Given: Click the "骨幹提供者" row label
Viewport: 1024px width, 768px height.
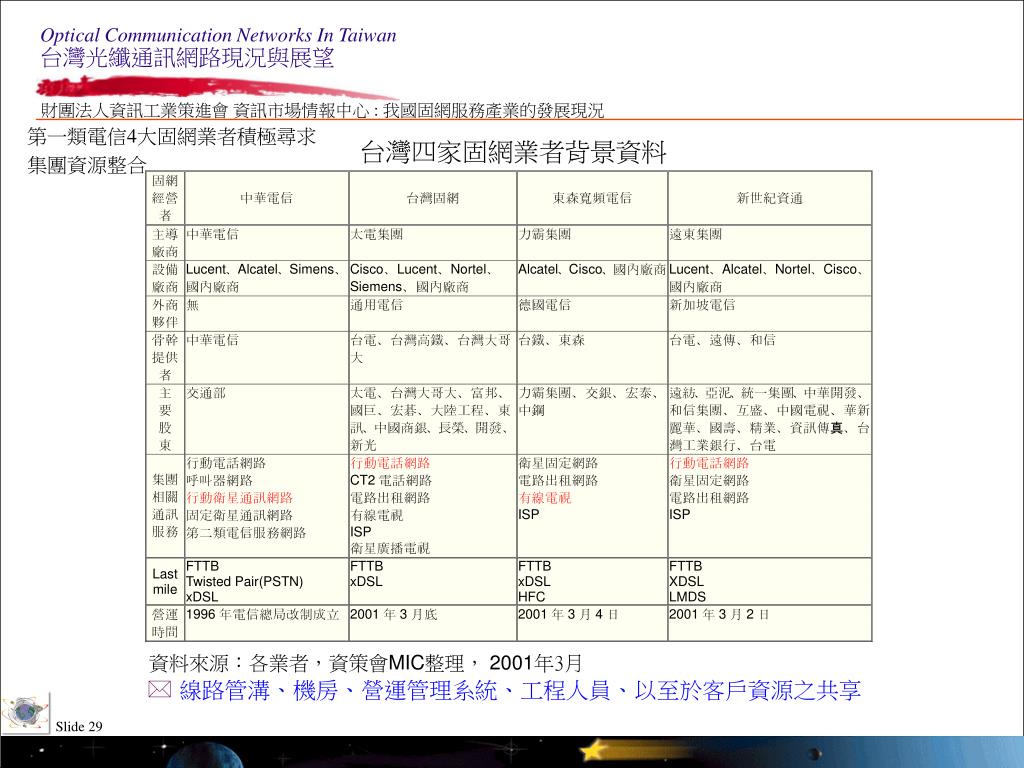Looking at the screenshot, I should pos(165,357).
